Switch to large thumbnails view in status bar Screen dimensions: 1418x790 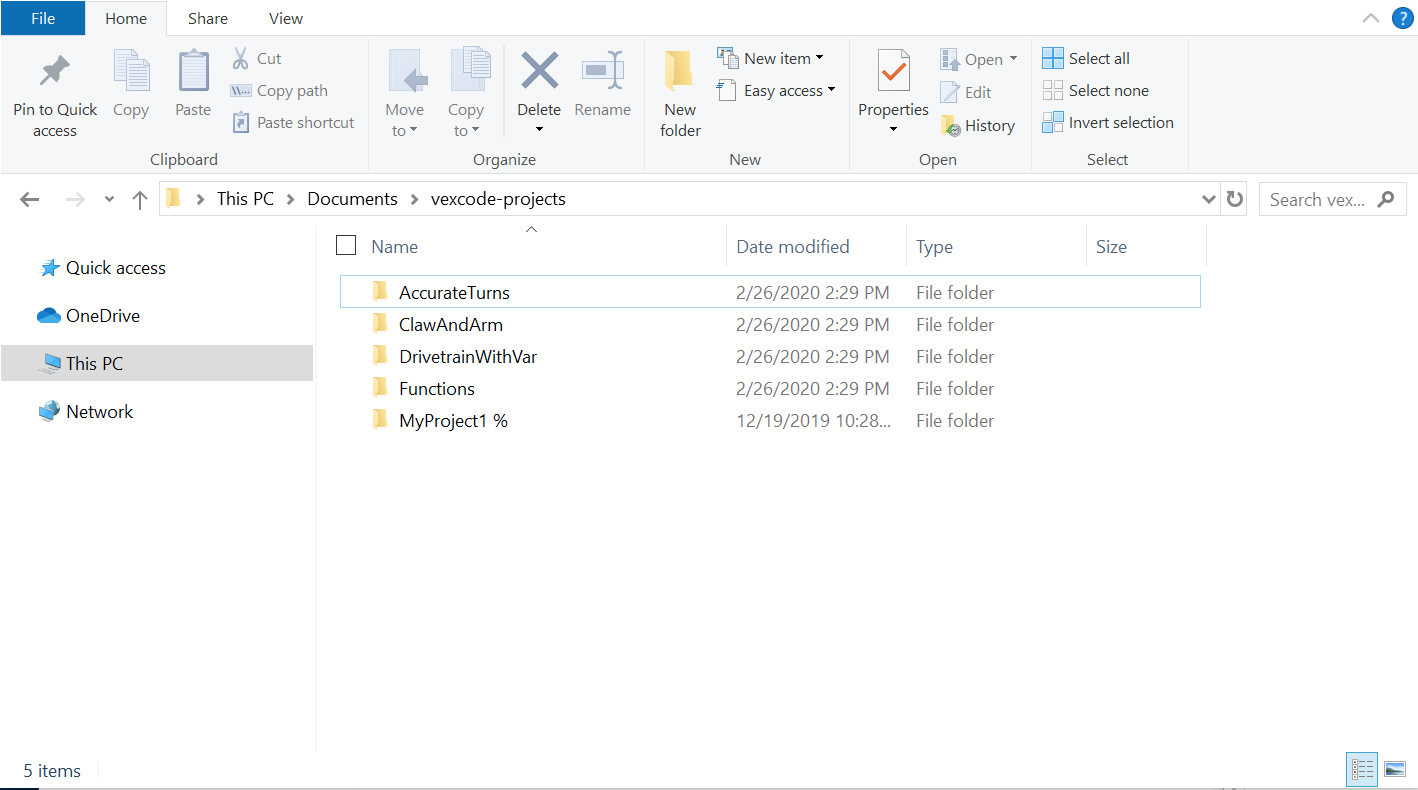click(1394, 769)
